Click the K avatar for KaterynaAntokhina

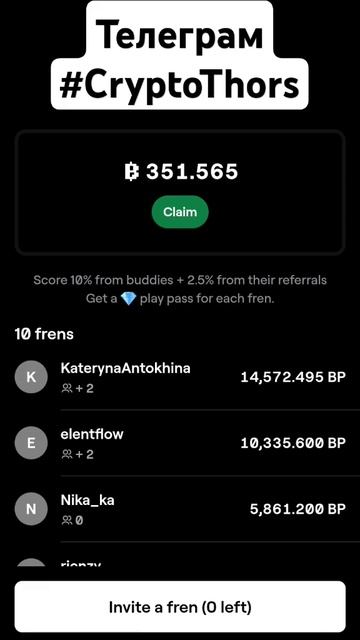31,377
